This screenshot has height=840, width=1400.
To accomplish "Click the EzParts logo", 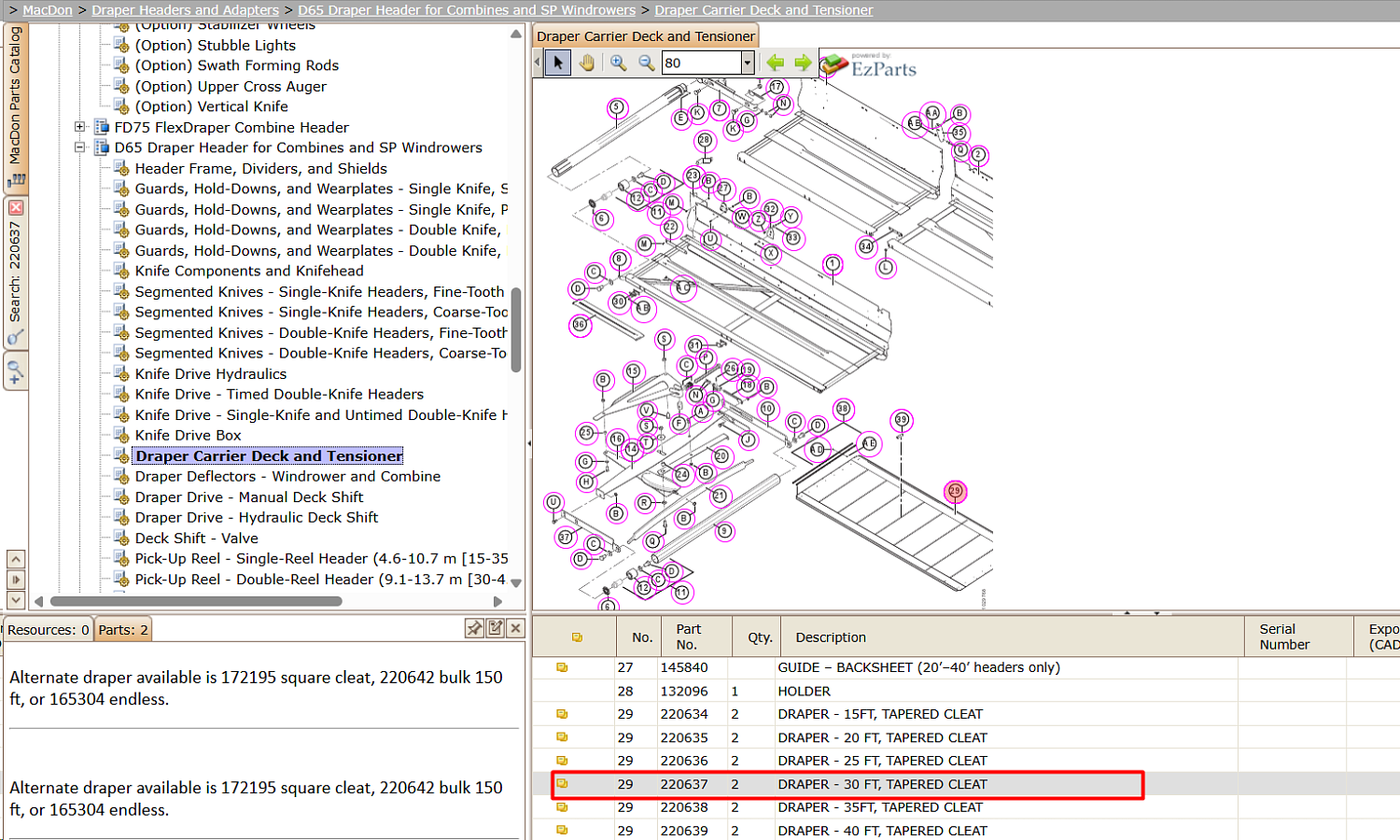I will point(869,65).
